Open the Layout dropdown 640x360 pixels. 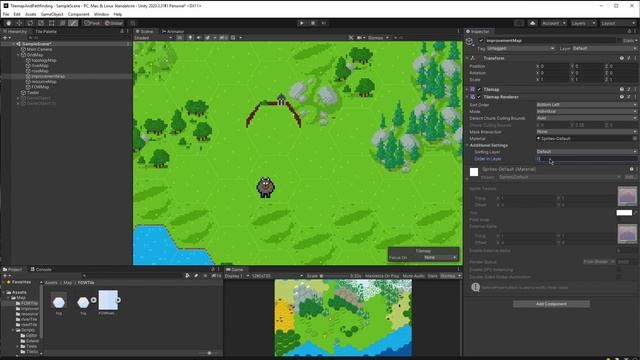coord(618,23)
